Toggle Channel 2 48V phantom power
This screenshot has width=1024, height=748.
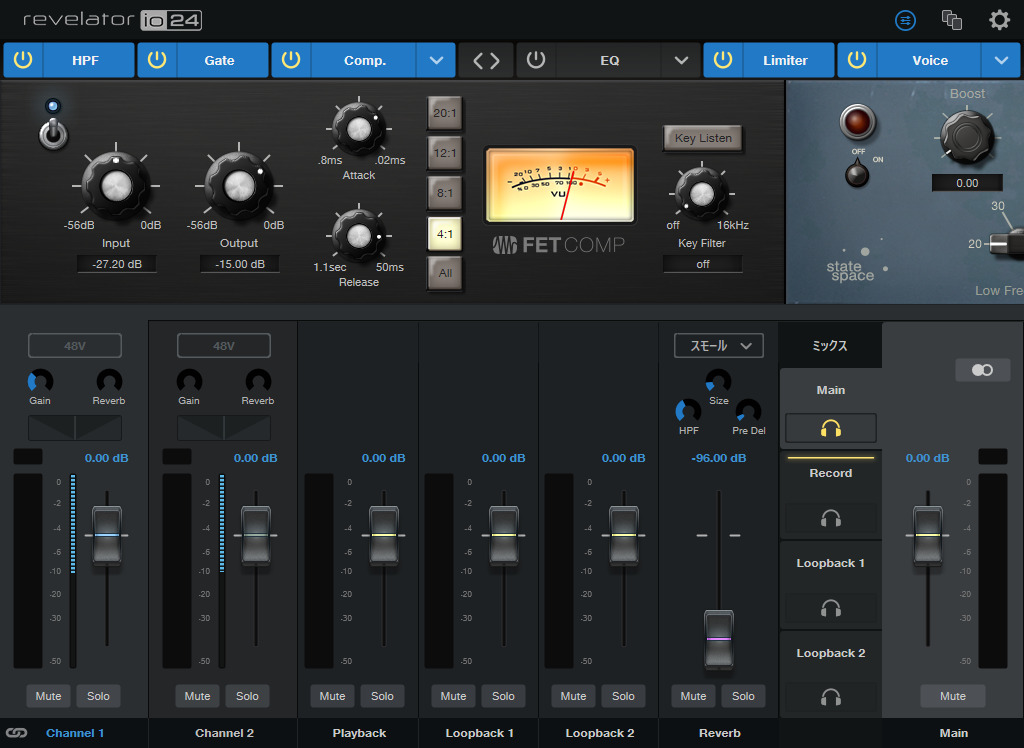coord(223,346)
